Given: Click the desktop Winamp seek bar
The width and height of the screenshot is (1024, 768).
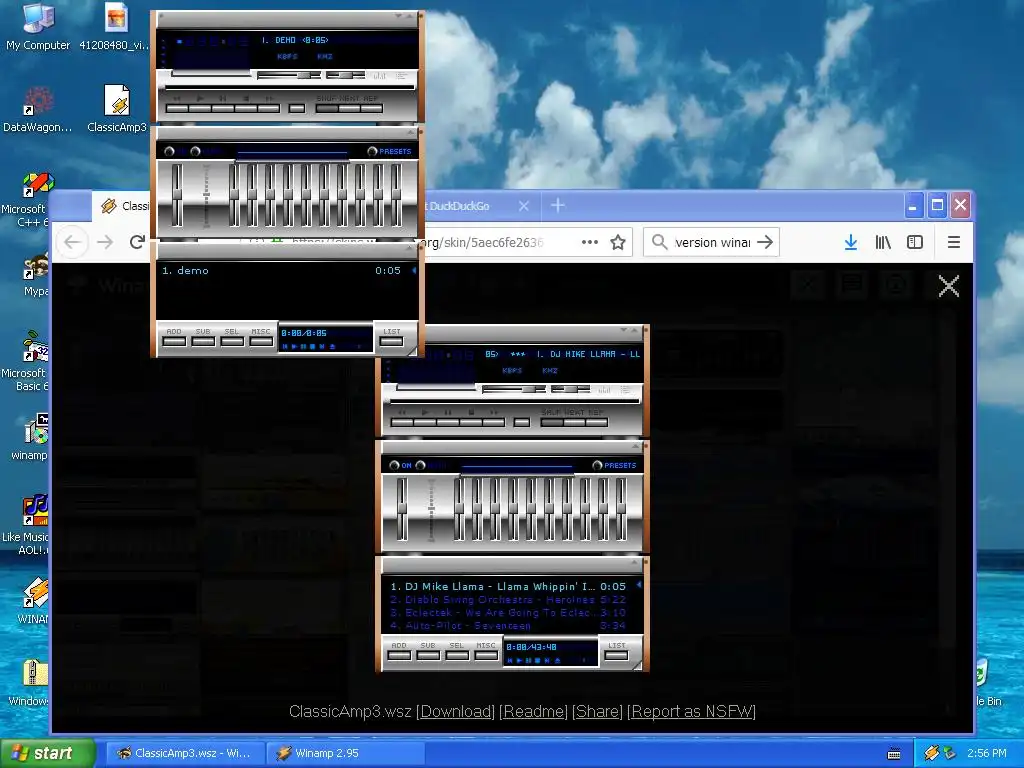Looking at the screenshot, I should point(290,88).
